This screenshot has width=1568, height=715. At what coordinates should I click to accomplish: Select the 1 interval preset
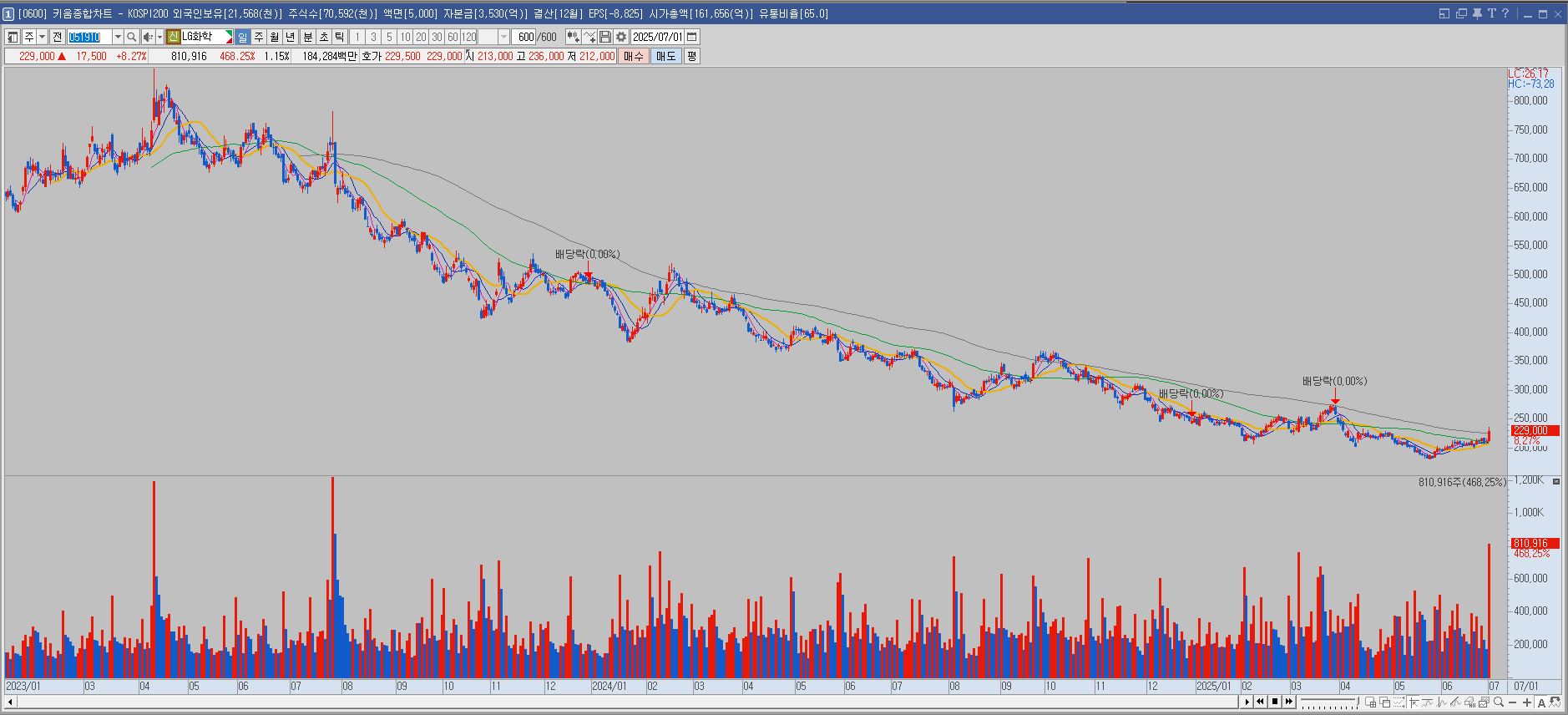357,37
